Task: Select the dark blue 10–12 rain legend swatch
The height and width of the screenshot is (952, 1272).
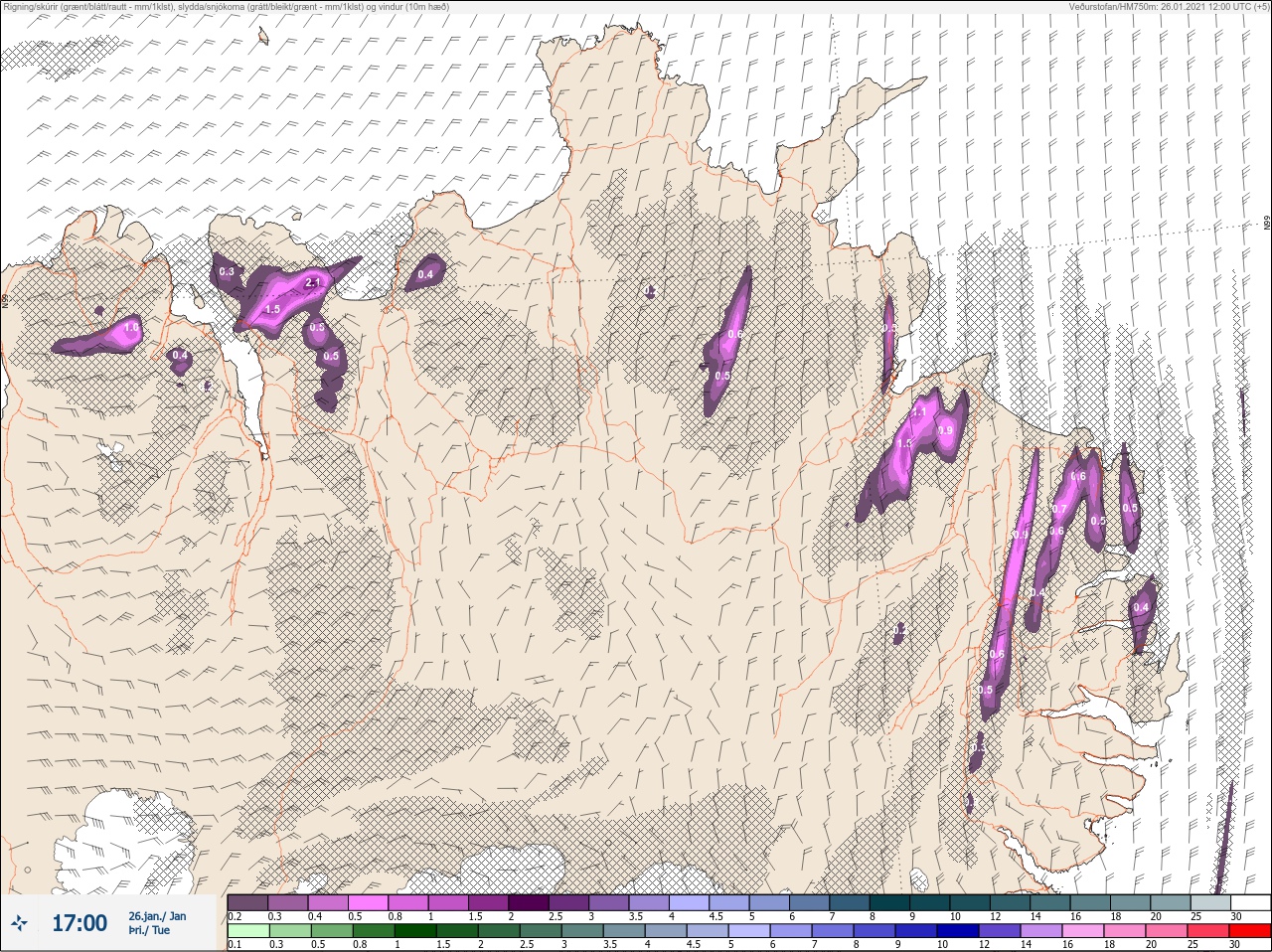Action: pyautogui.click(x=957, y=931)
